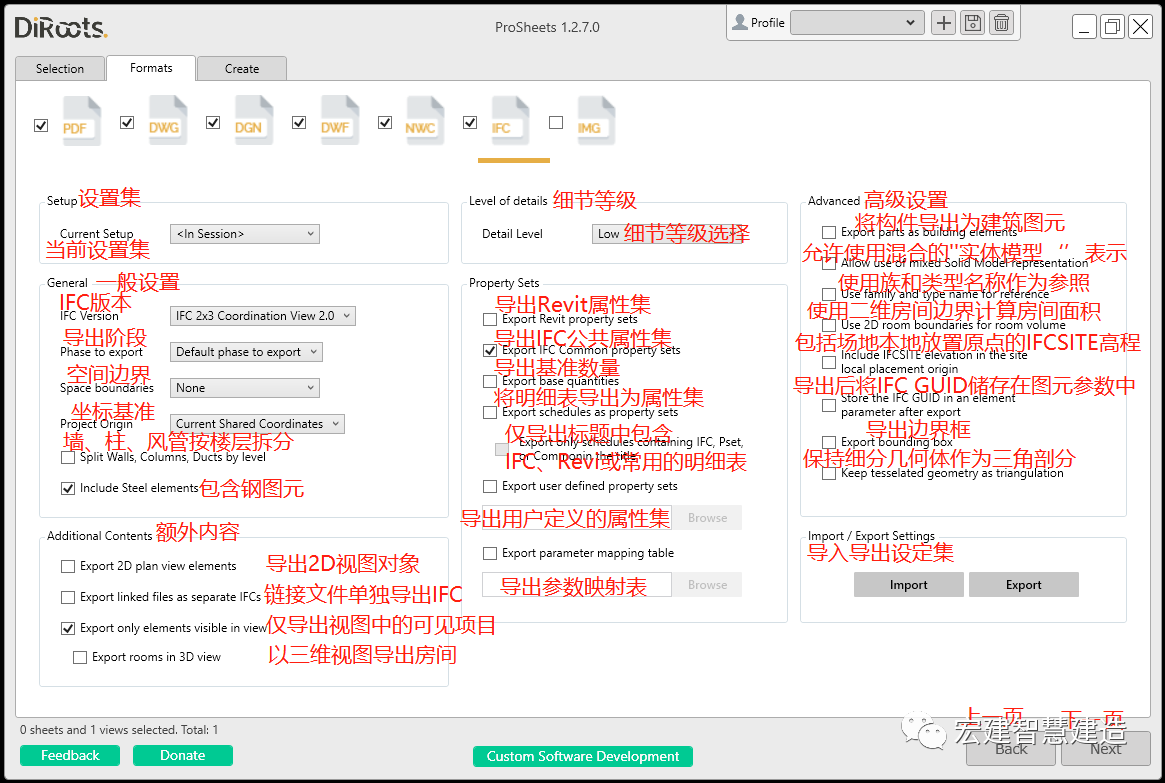Select the DWF format icon
The width and height of the screenshot is (1165, 783).
340,120
